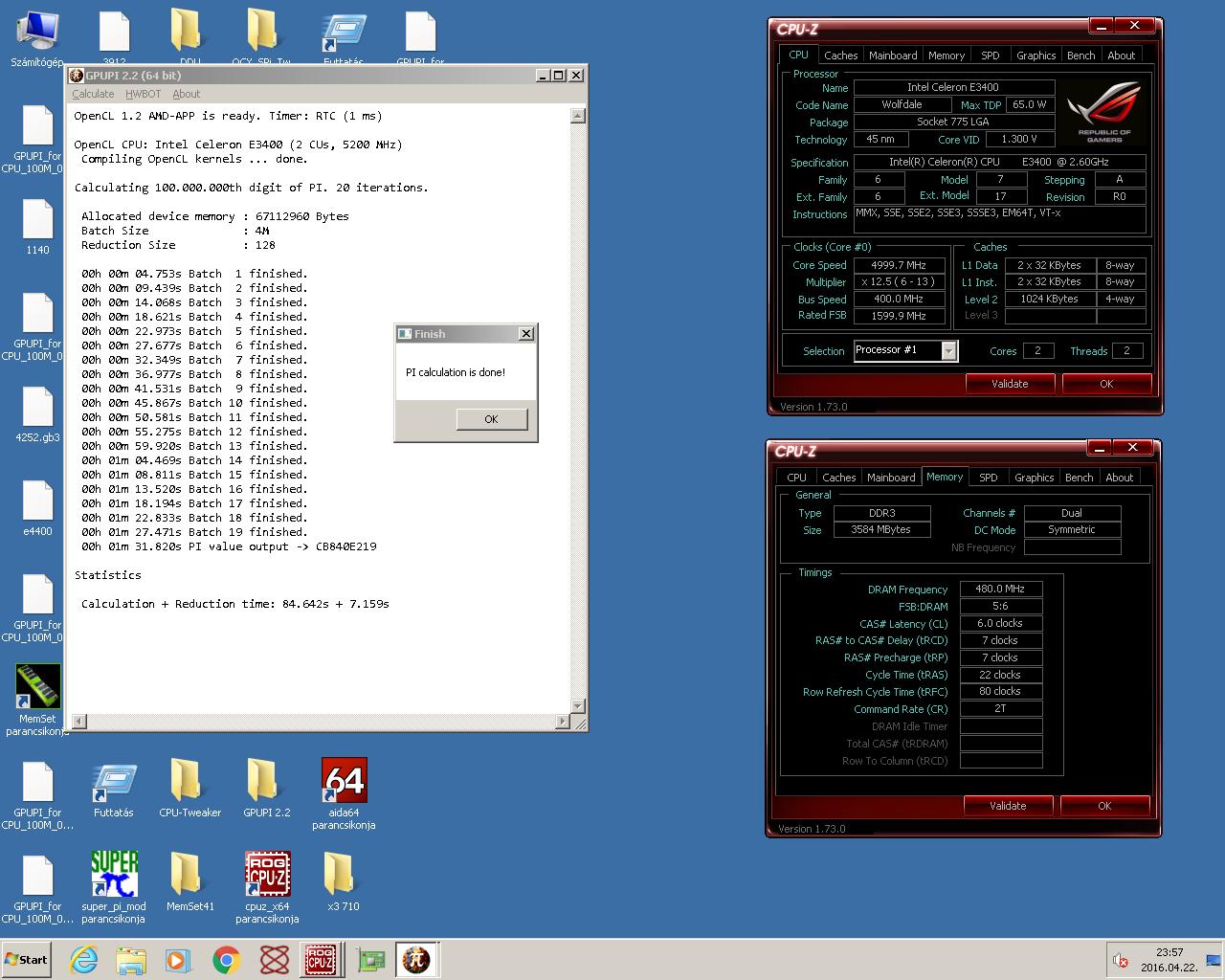Click OK in CPU-Z memory window

pyautogui.click(x=1104, y=806)
